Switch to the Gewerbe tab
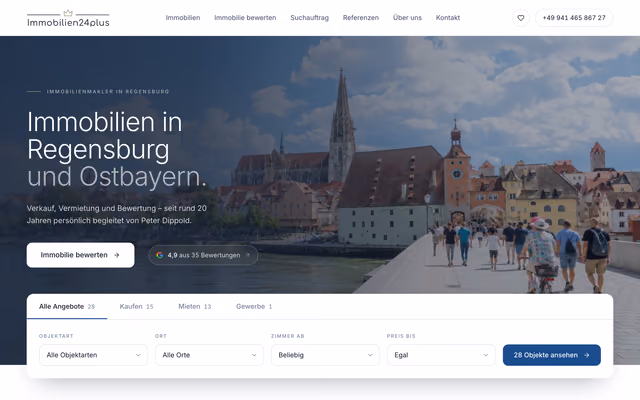640x400 pixels. 254,307
